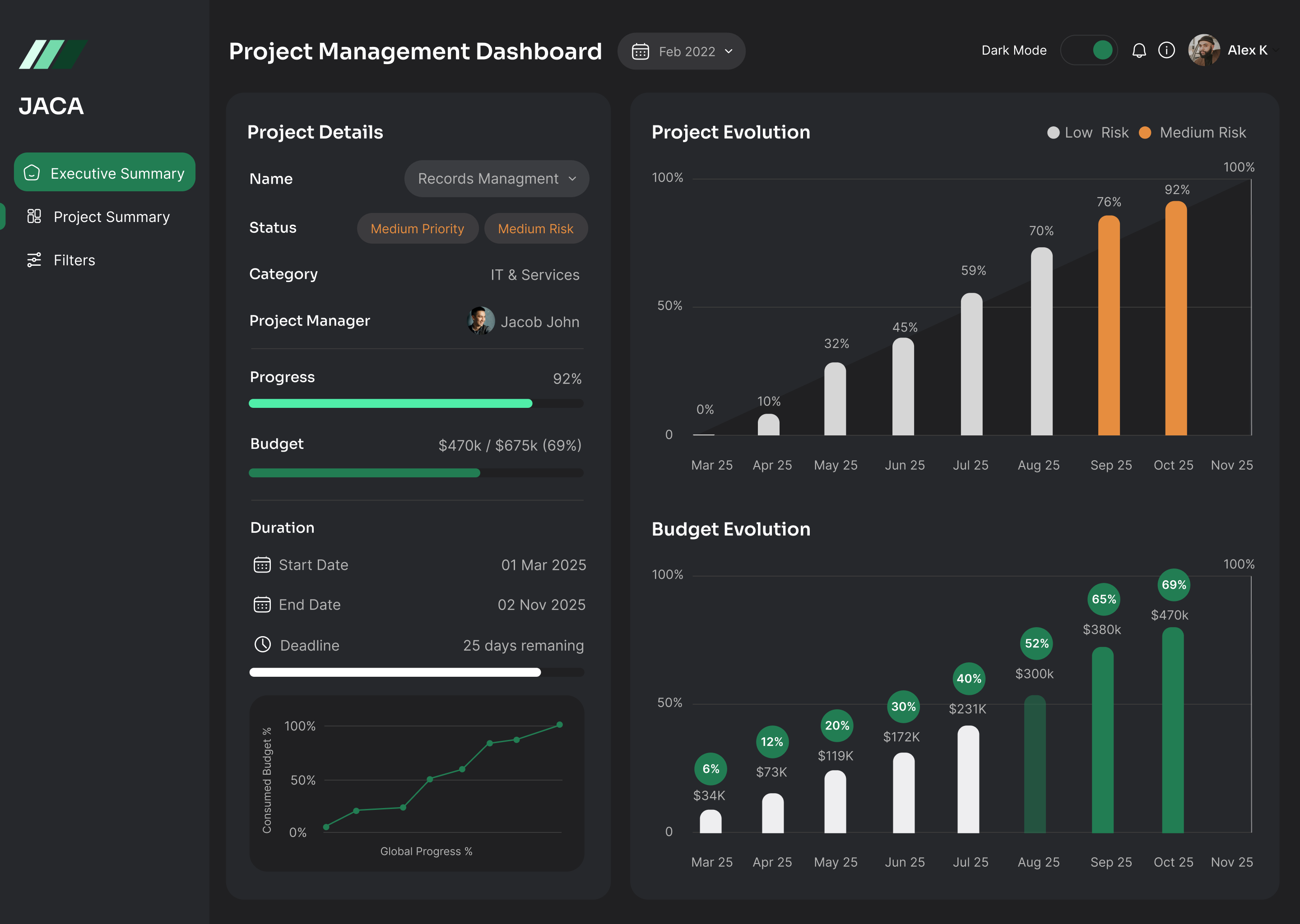Expand the Records Managment name dropdown
This screenshot has height=924, width=1300.
coord(497,179)
